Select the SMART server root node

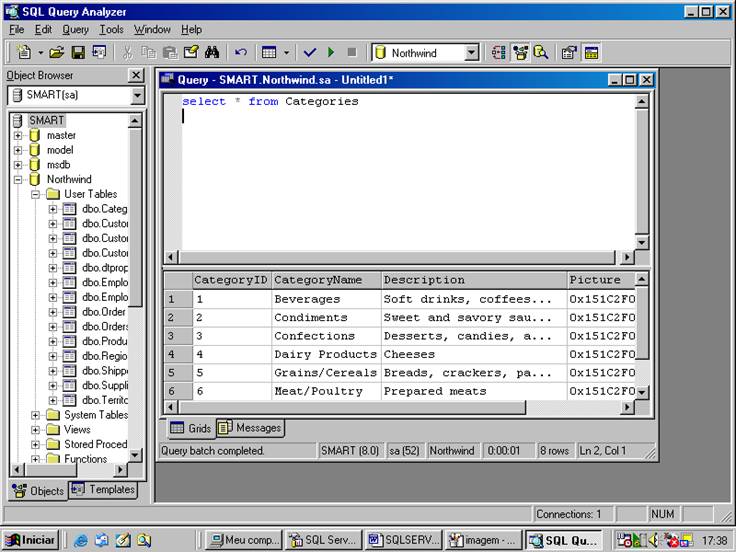[x=46, y=121]
